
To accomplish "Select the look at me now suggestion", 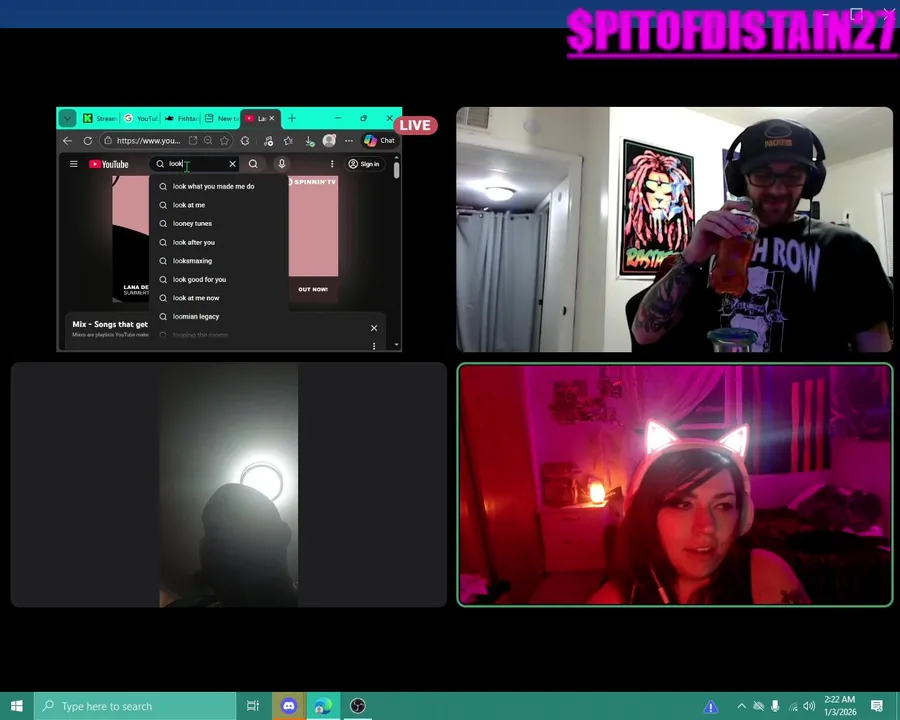I will tap(219, 298).
